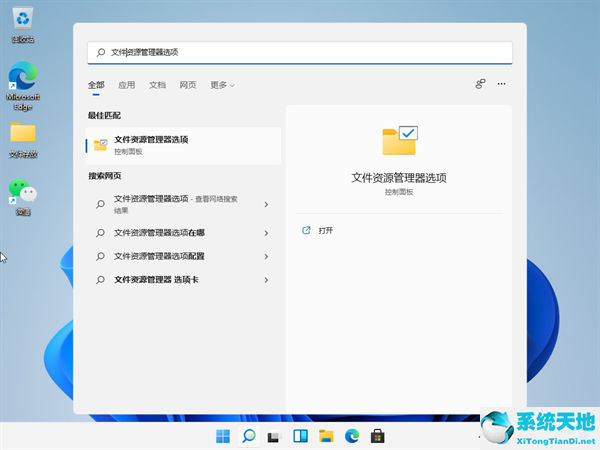Screen dimensions: 600x450
Task: Click the large folder options icon in preview pane
Action: [399, 140]
